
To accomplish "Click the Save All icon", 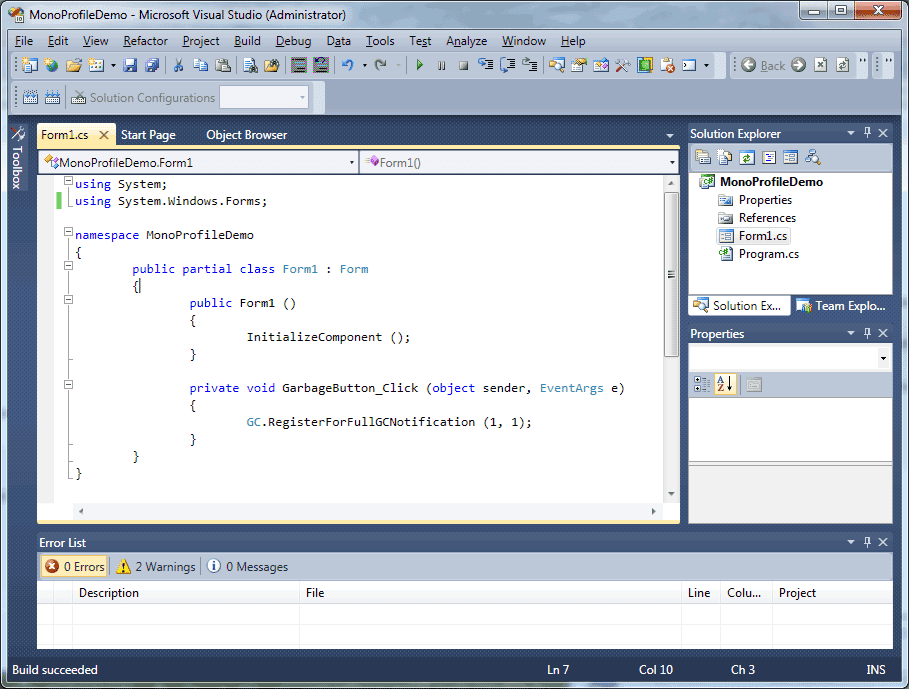I will tap(152, 65).
